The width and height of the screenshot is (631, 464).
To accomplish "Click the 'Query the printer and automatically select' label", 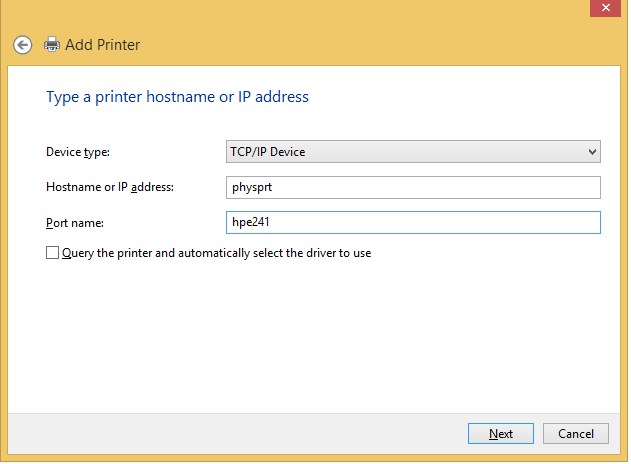I will [216, 253].
